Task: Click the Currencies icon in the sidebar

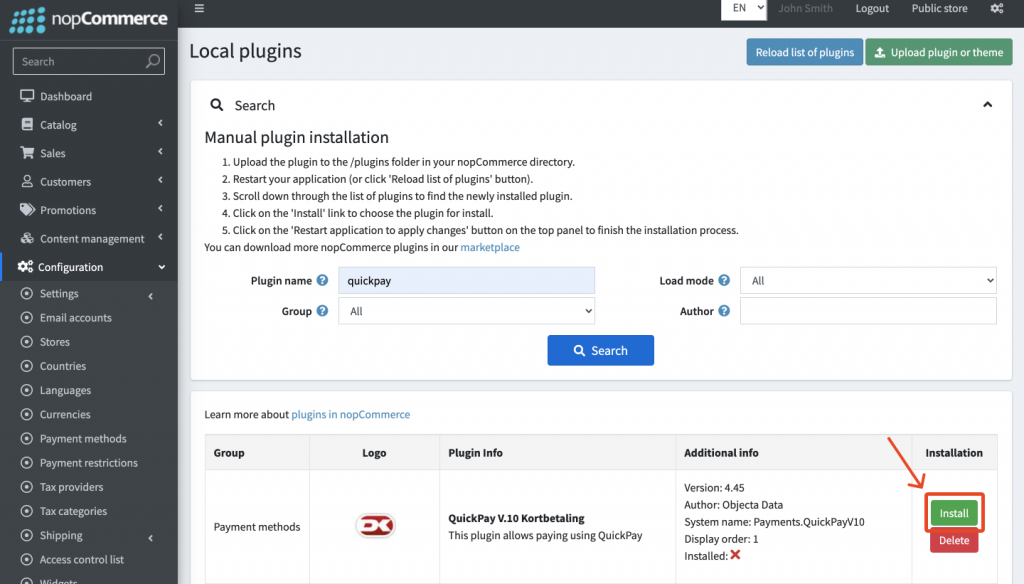Action: [27, 414]
